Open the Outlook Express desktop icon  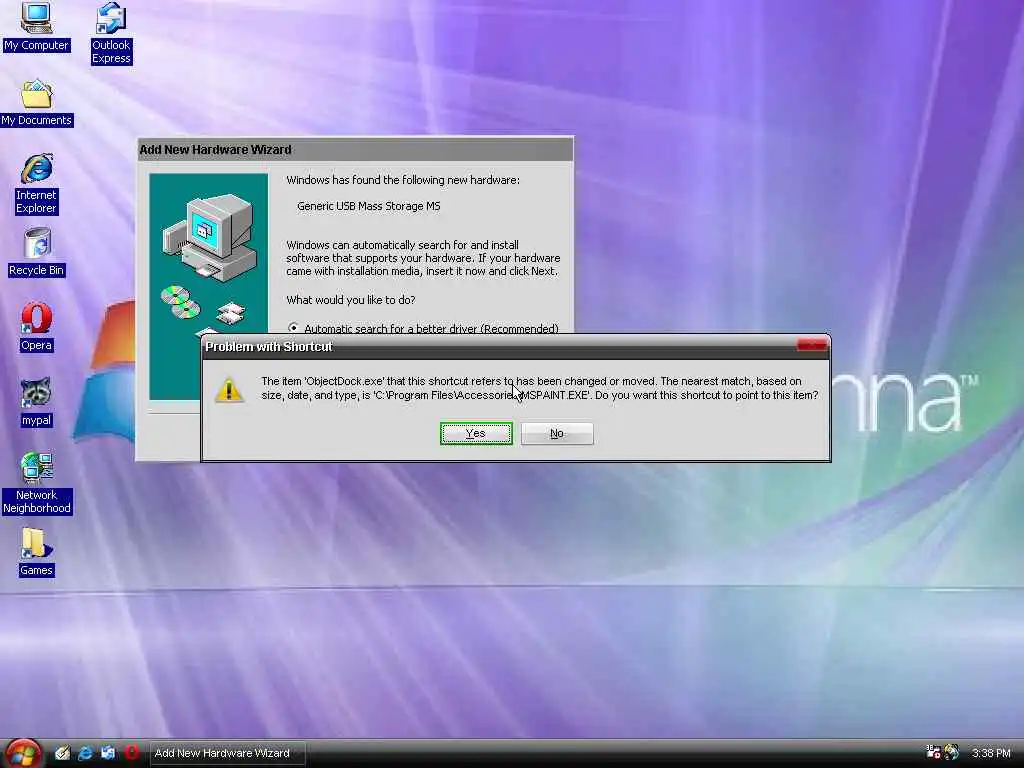111,33
